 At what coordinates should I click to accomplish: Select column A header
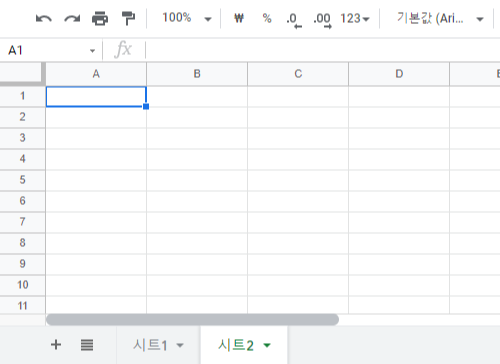click(96, 74)
